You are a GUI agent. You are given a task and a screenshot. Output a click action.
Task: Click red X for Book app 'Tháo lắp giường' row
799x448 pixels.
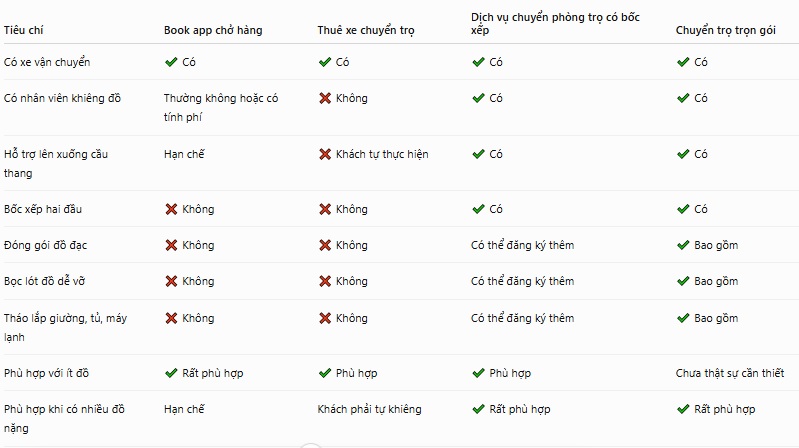(171, 318)
